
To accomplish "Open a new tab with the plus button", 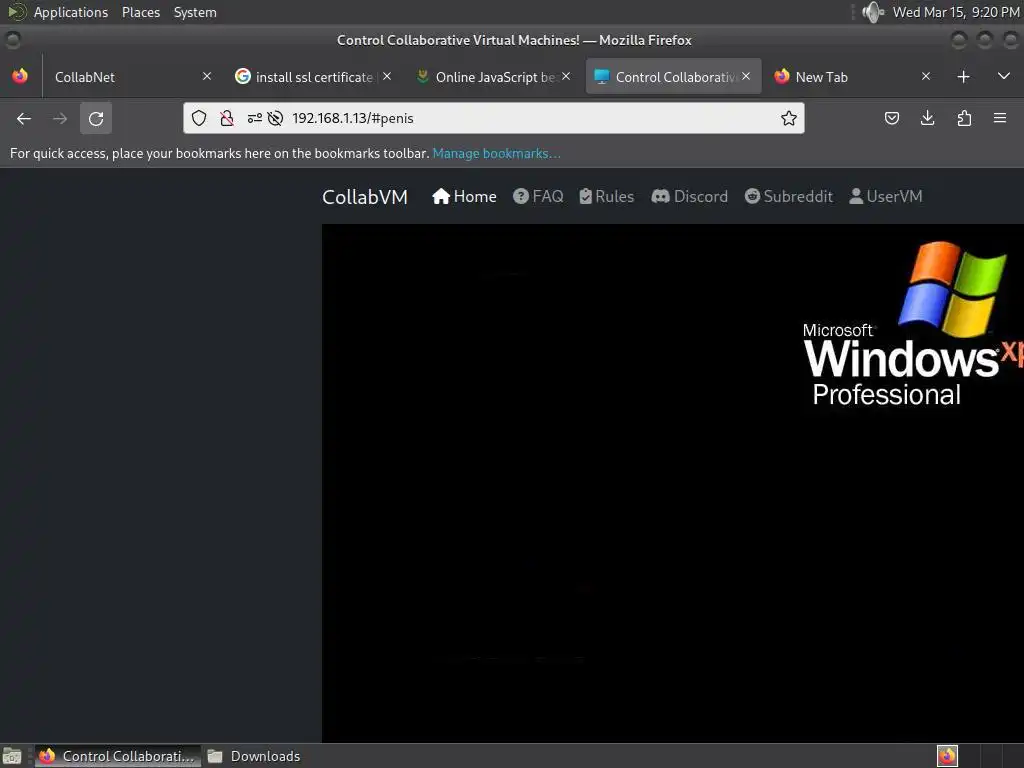I will (963, 77).
